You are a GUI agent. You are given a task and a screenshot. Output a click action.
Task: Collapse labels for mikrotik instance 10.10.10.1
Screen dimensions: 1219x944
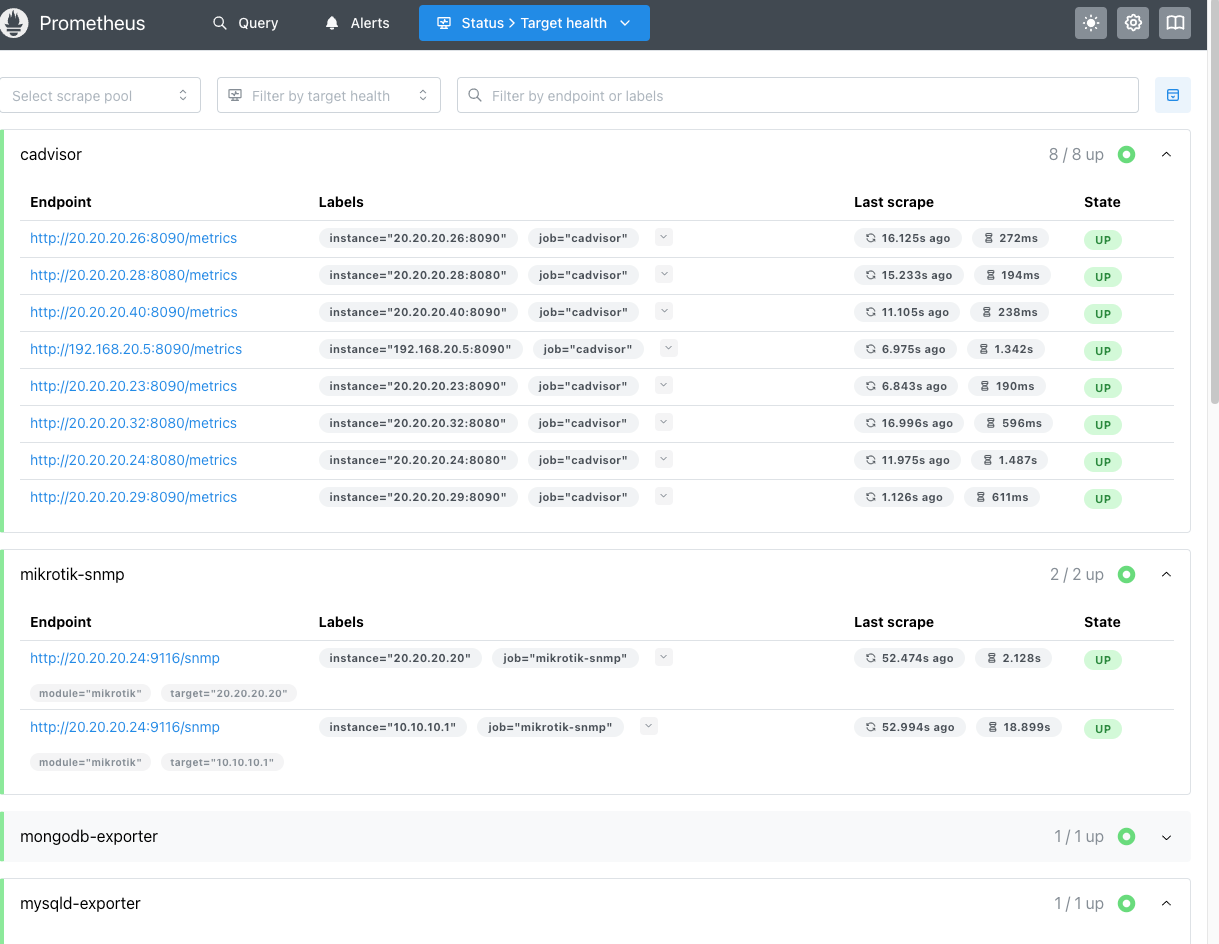(649, 726)
